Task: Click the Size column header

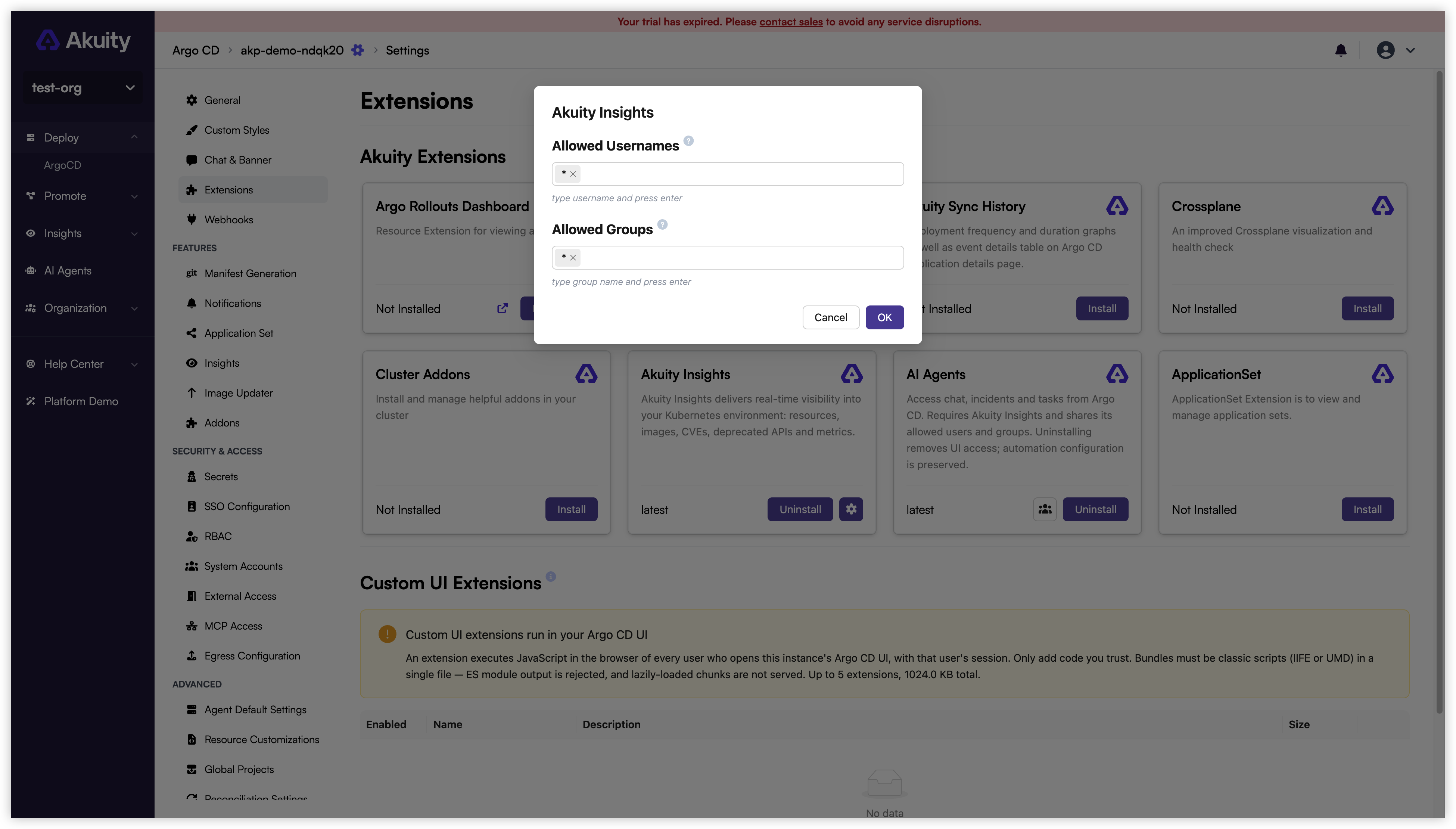Action: tap(1299, 724)
